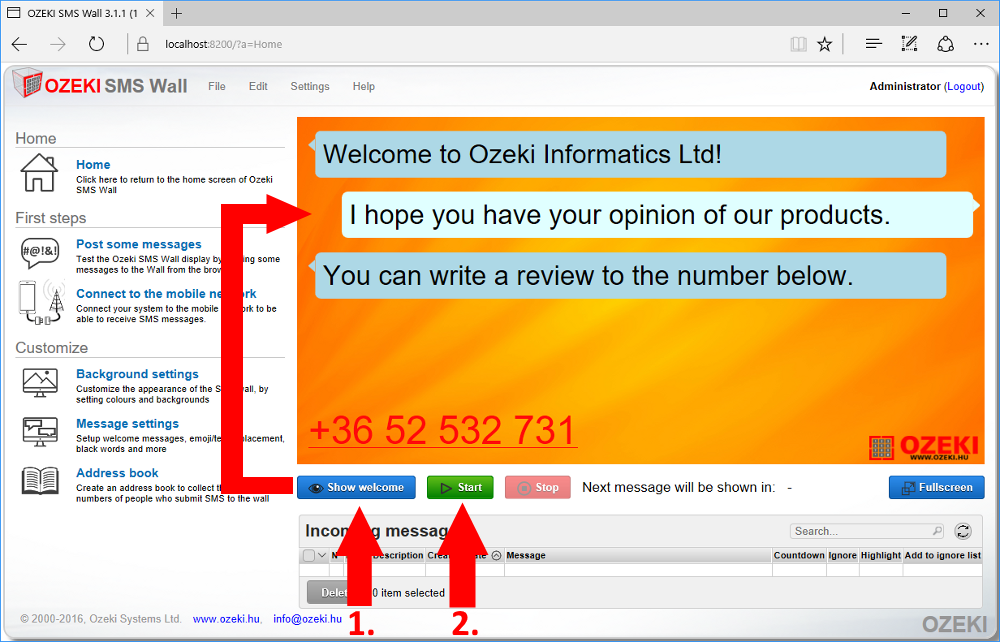
Task: Open Message settings link
Action: click(128, 424)
